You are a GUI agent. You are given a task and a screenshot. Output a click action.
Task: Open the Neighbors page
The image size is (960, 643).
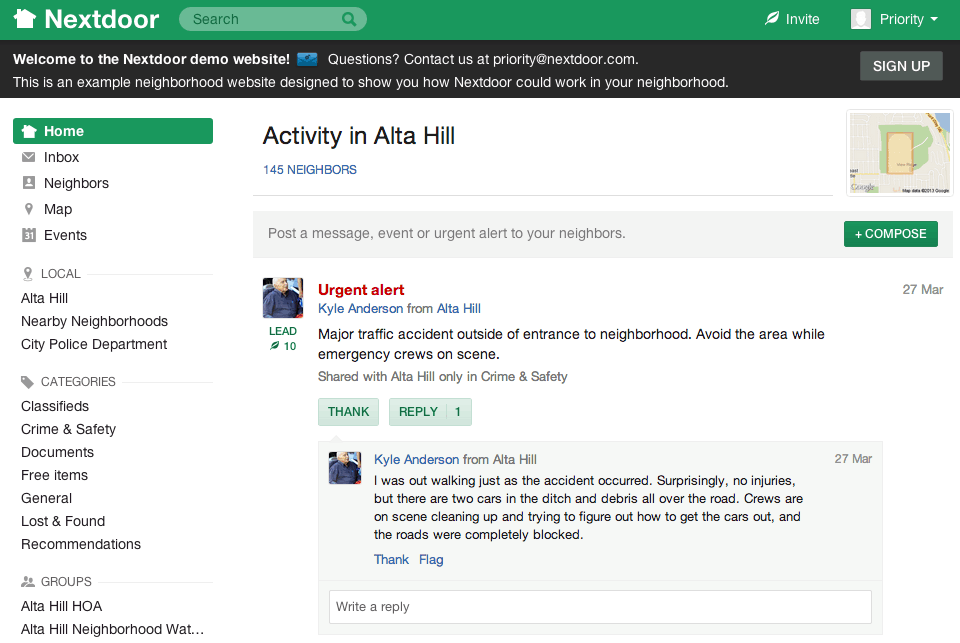(x=76, y=183)
